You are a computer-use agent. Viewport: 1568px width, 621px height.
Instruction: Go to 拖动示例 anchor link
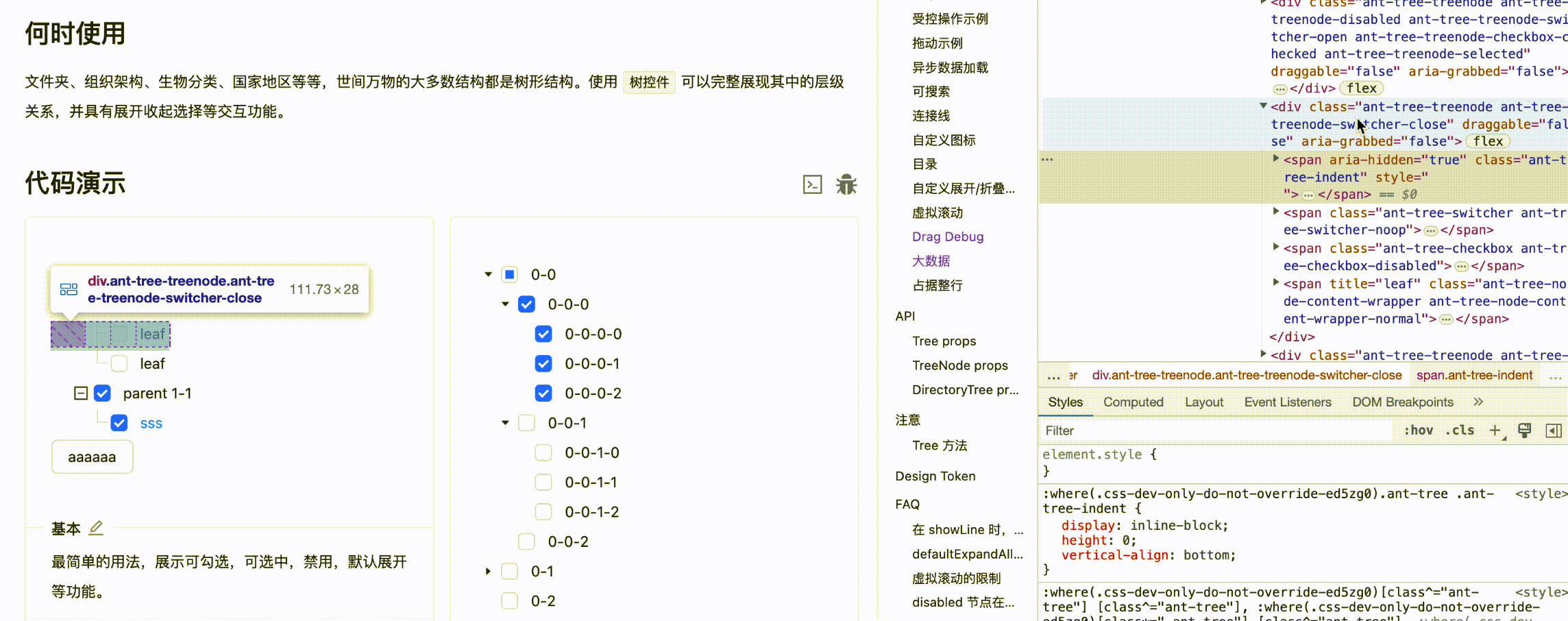point(938,43)
